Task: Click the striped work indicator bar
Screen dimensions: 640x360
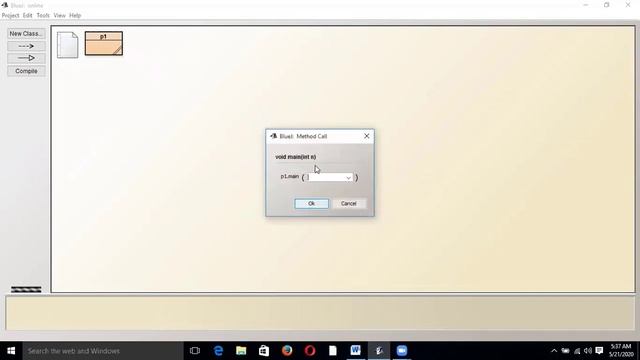Action: click(26, 289)
